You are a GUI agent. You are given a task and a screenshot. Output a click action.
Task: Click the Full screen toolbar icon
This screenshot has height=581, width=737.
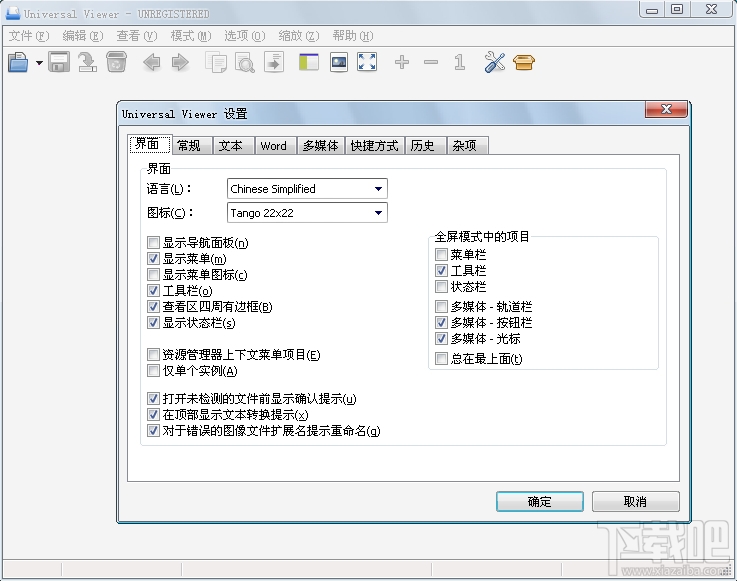click(367, 62)
